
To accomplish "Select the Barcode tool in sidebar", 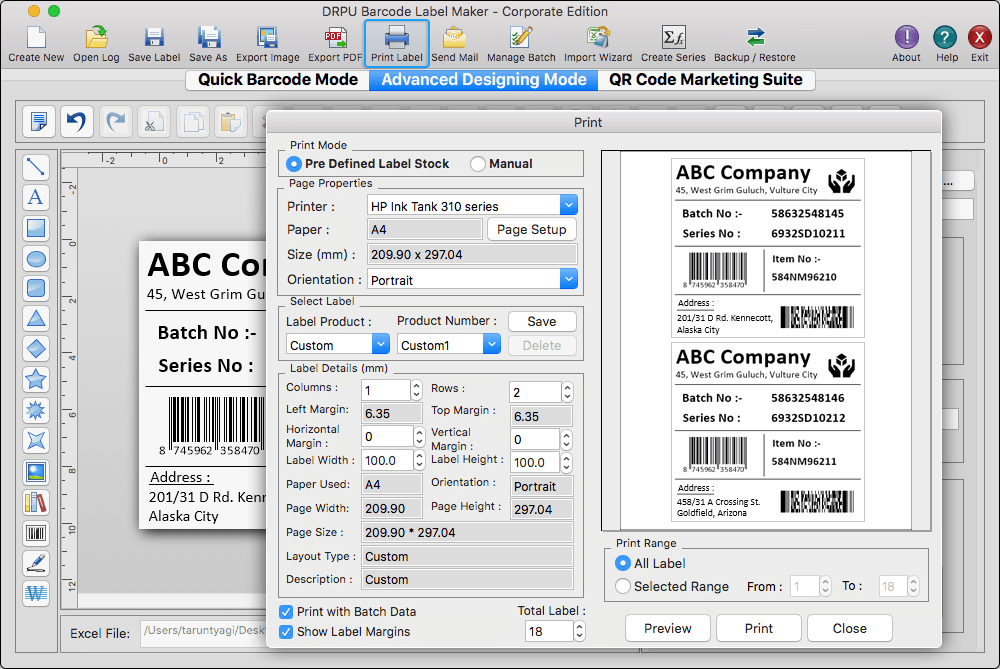I will 36,533.
